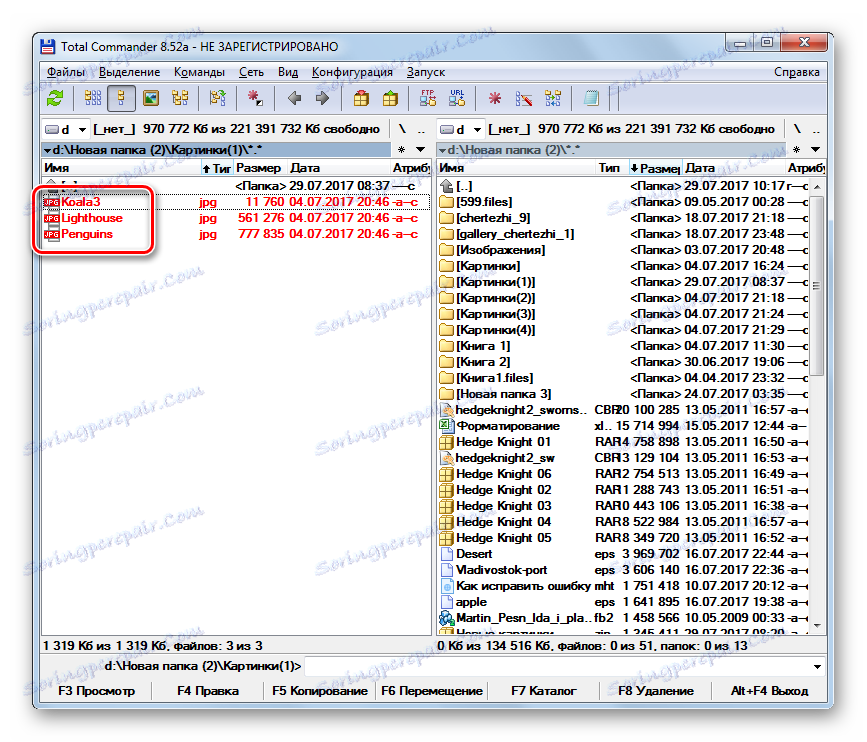Screen dimensions: 867x742
Task: Click right panel root directory backslash button
Action: point(797,129)
